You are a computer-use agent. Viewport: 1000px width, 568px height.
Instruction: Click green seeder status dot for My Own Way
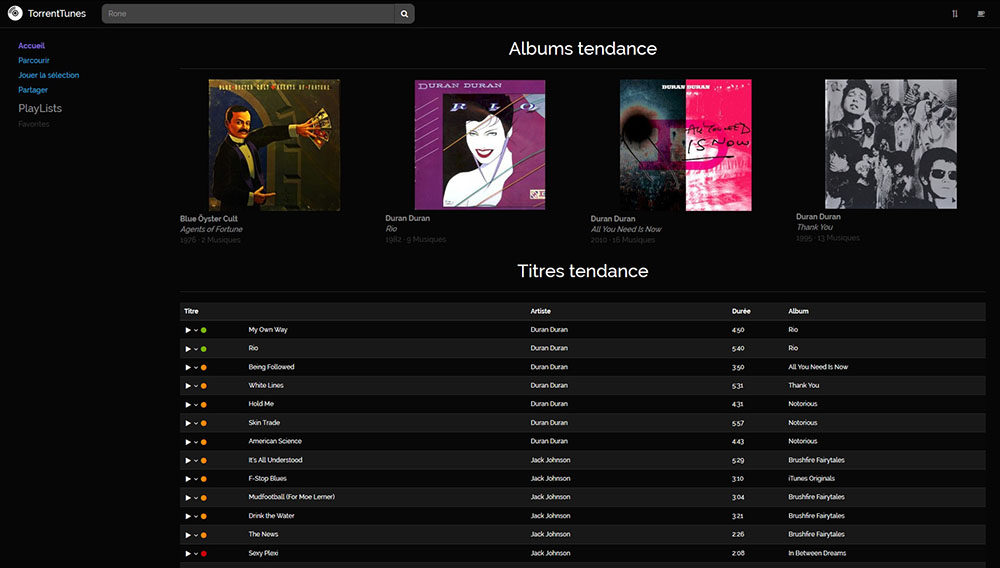[x=203, y=330]
